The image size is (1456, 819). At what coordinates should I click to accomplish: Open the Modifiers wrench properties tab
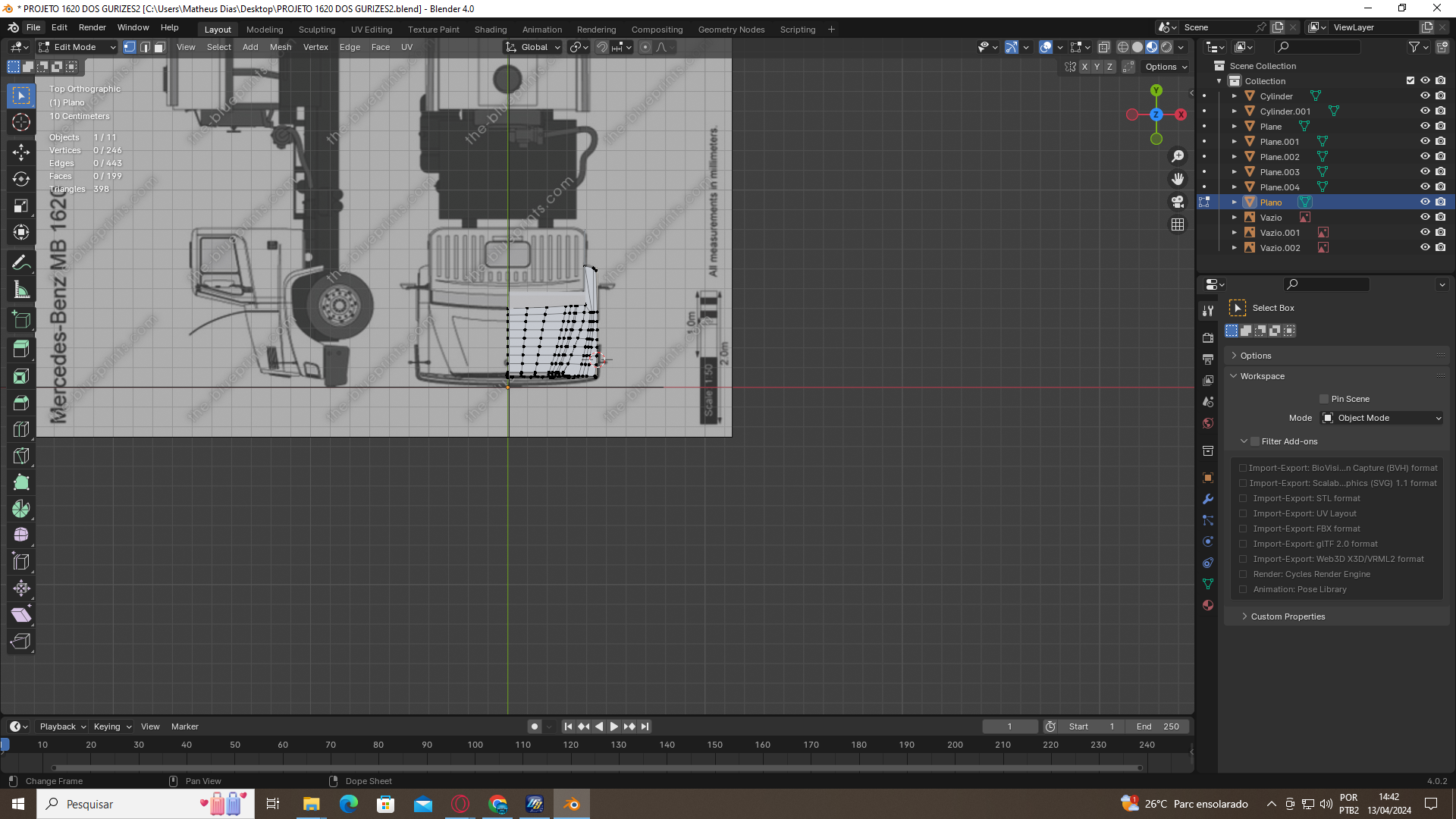1208,499
